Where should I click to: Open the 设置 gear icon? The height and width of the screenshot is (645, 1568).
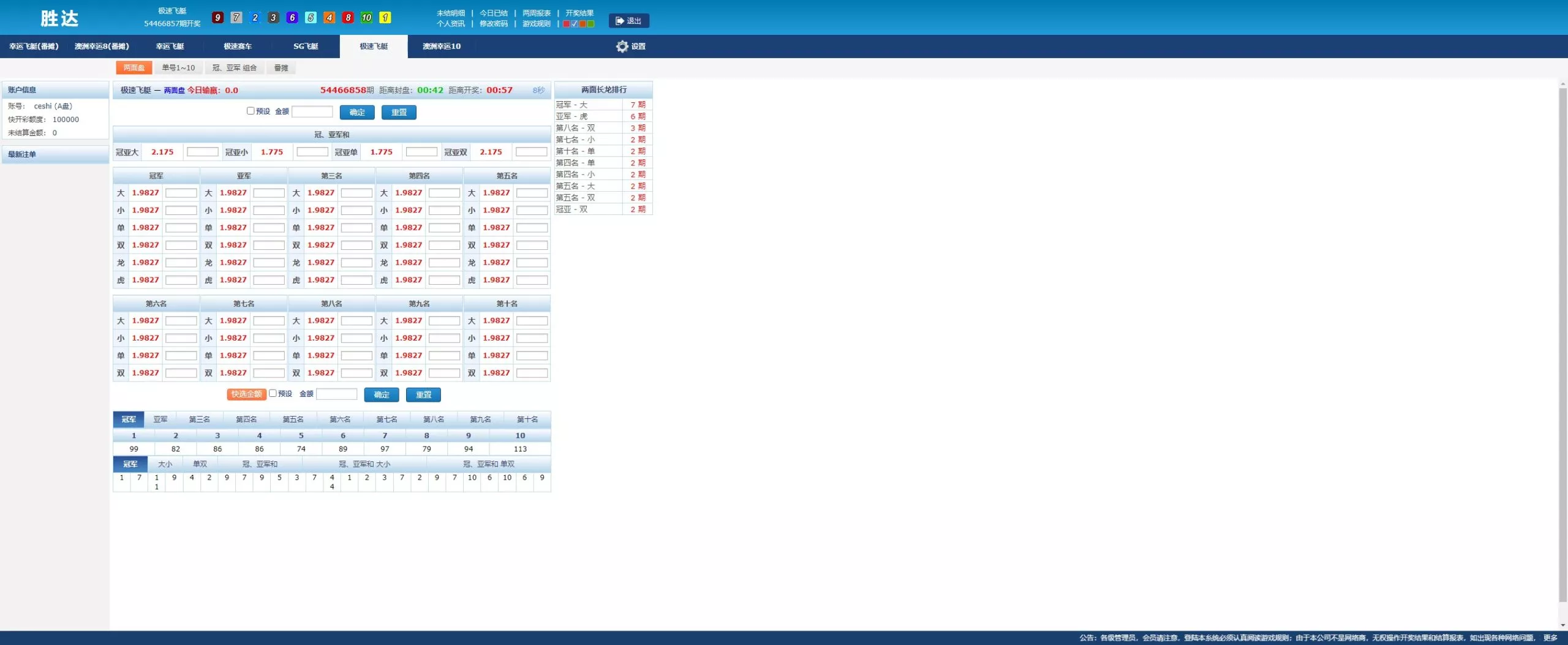pyautogui.click(x=622, y=47)
